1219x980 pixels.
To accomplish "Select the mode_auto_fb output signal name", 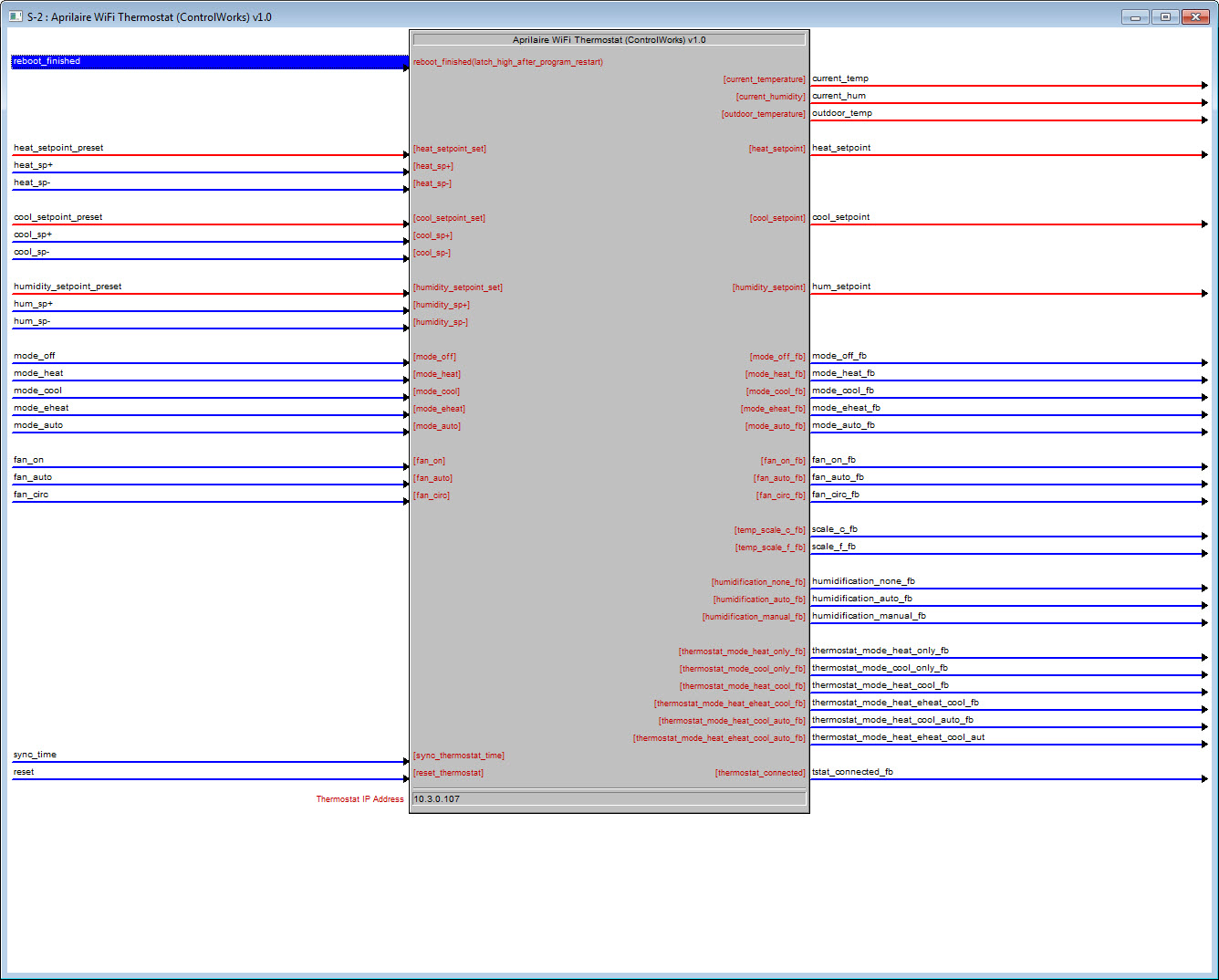I will (844, 425).
